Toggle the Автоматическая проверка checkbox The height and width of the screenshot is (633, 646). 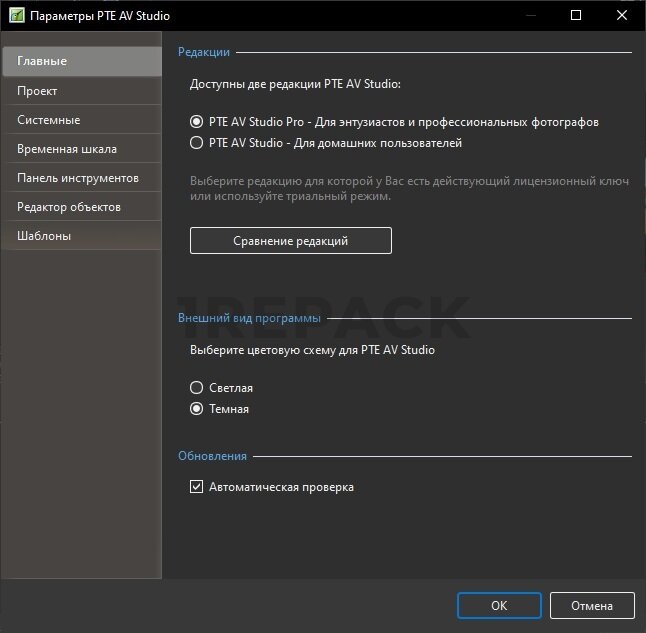[197, 488]
